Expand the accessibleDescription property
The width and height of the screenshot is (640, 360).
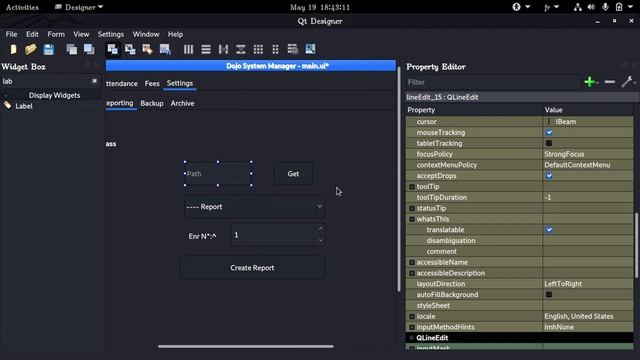tap(412, 273)
